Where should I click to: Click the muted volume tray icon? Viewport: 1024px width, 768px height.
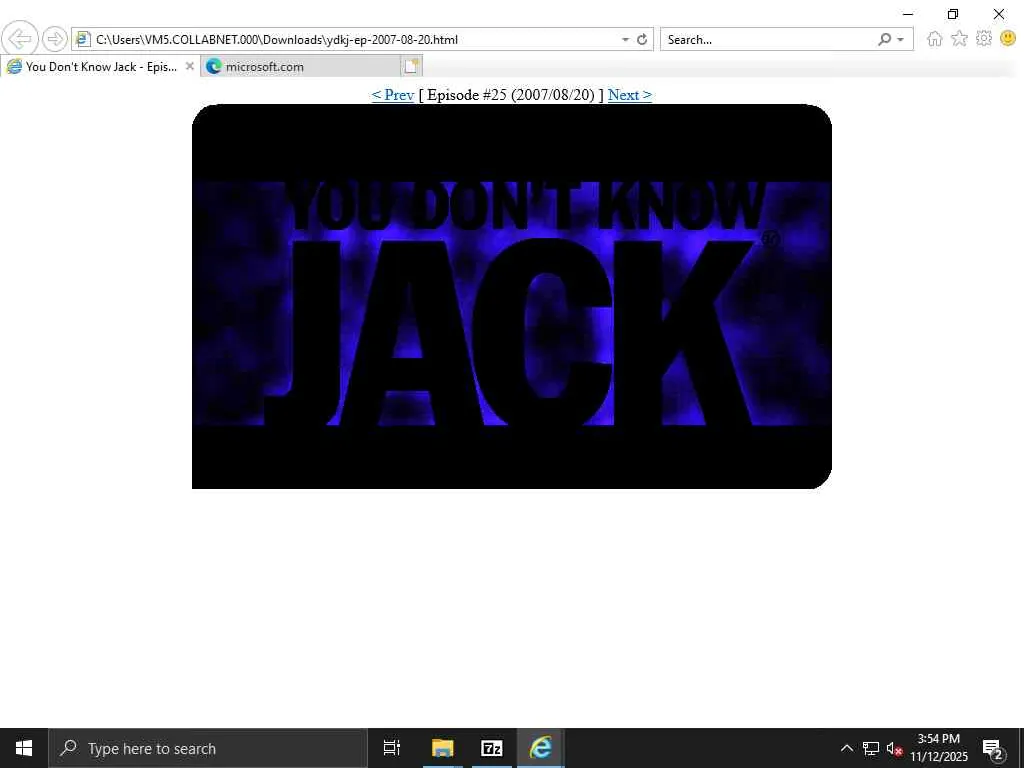tap(894, 748)
